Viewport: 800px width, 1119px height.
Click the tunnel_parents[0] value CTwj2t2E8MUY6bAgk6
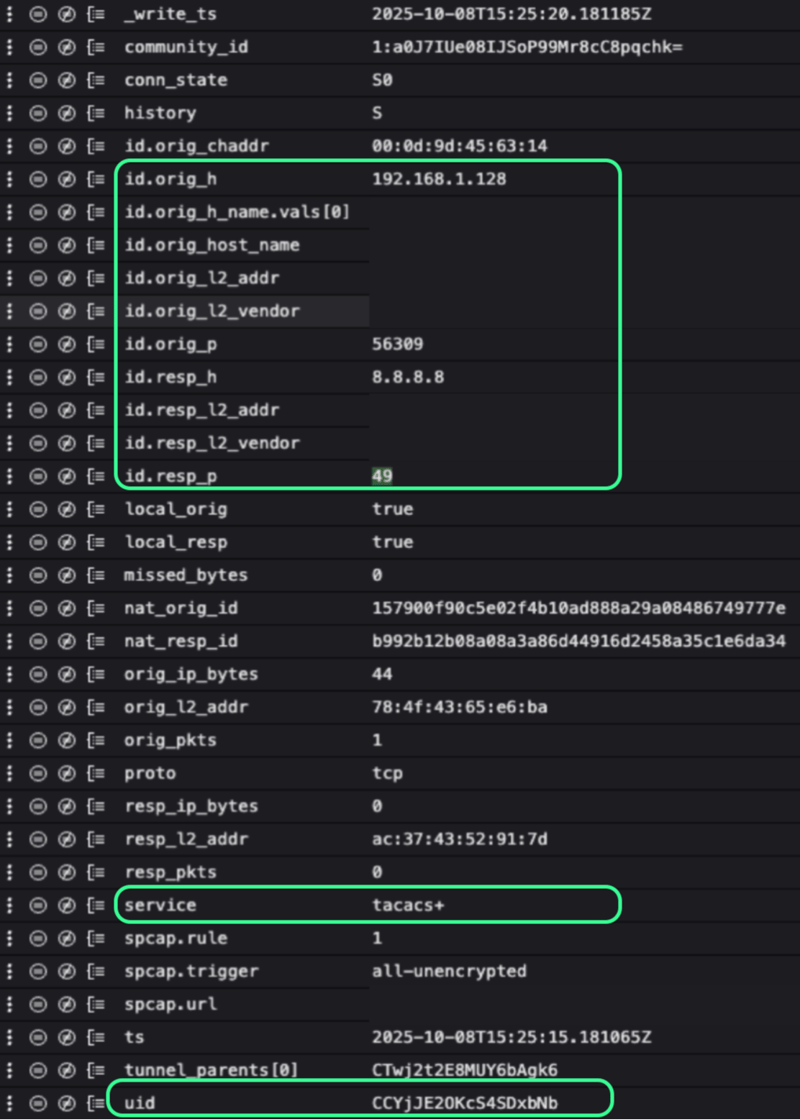[x=464, y=1070]
